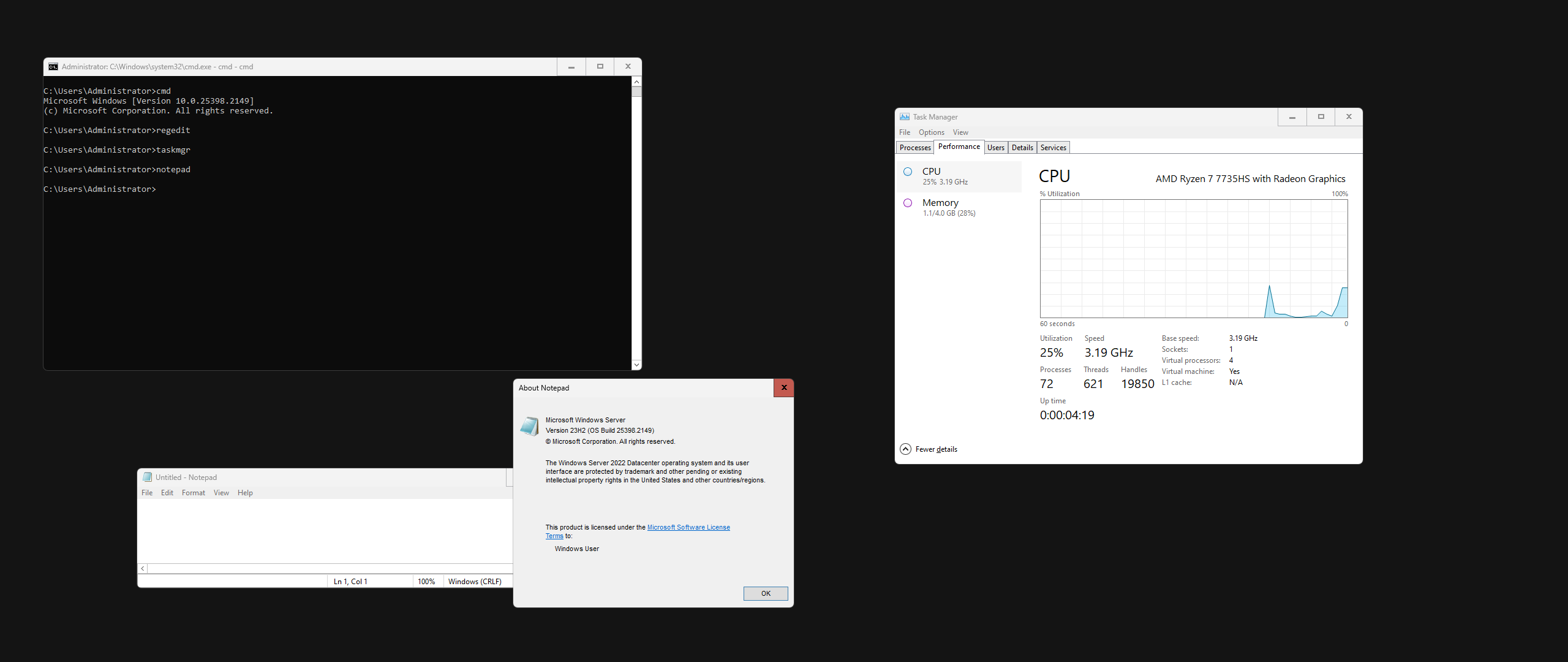Click cmd scrollbar up arrow
The width and height of the screenshot is (1568, 662).
(x=636, y=82)
